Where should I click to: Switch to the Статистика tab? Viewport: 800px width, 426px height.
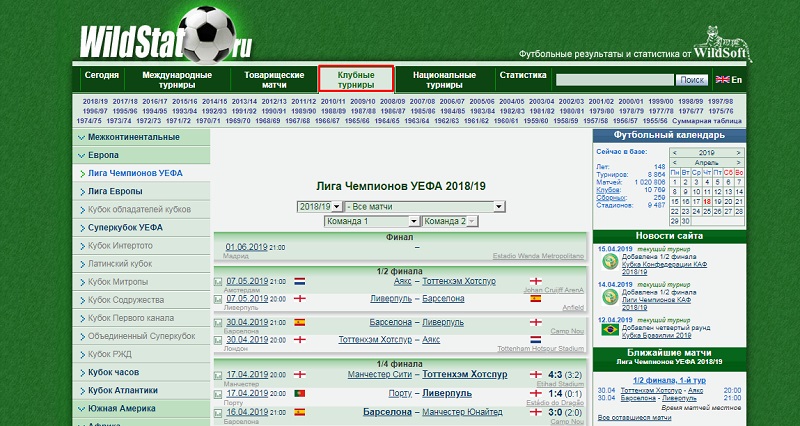(x=523, y=75)
